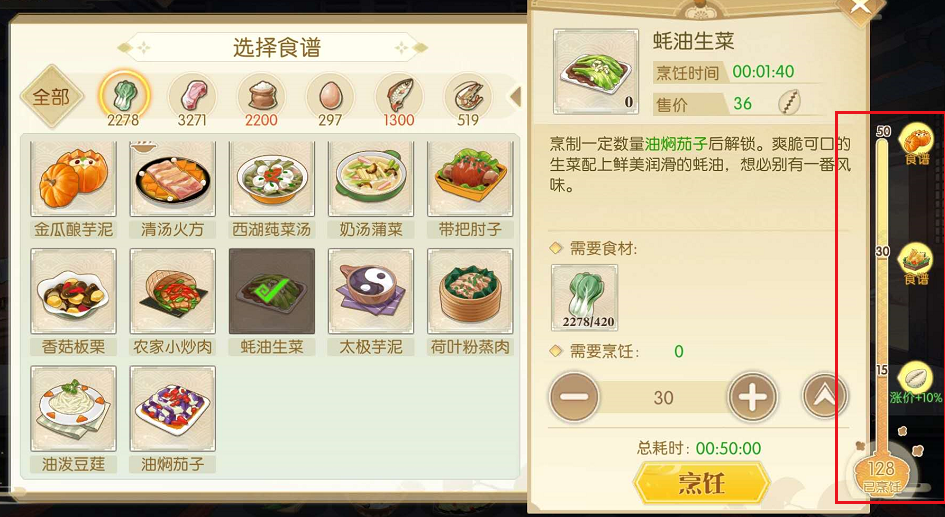Click the 油焖茄子 green link text
The width and height of the screenshot is (945, 517).
tap(676, 144)
